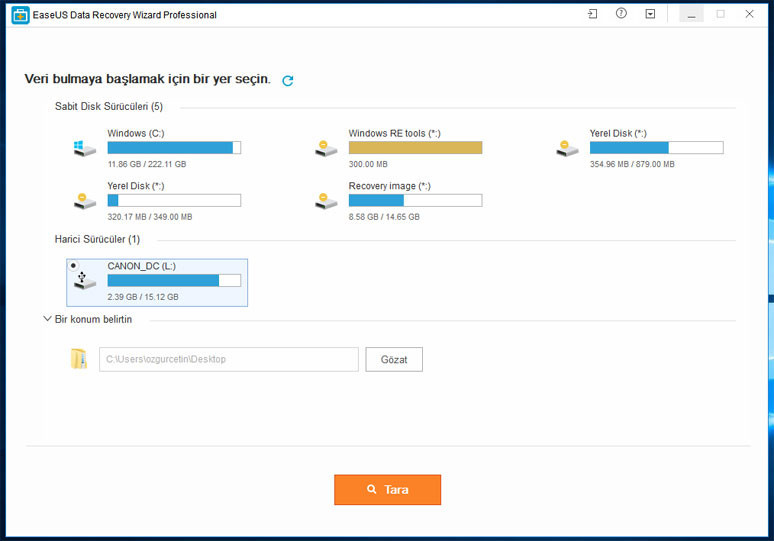
Task: Click the Windows (C:) drive icon
Action: point(84,148)
